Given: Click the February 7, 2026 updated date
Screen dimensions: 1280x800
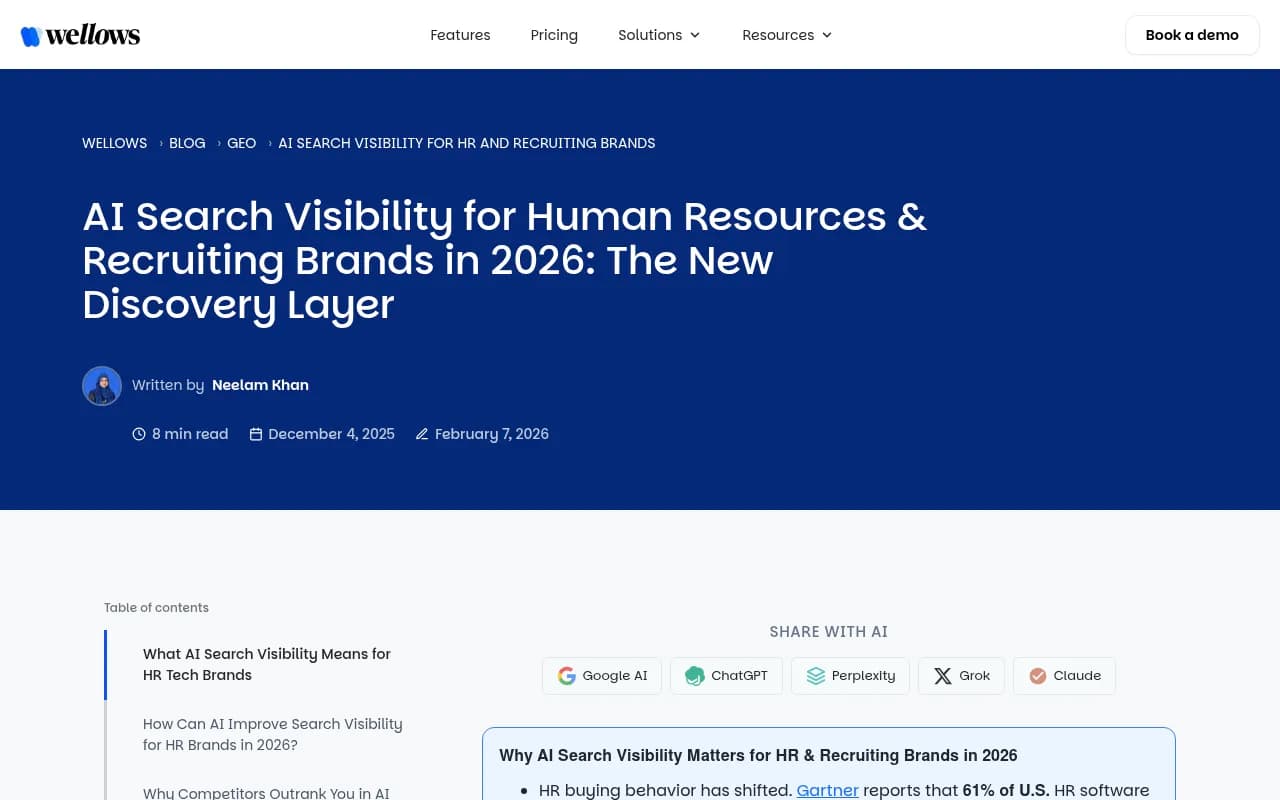Looking at the screenshot, I should click(492, 434).
